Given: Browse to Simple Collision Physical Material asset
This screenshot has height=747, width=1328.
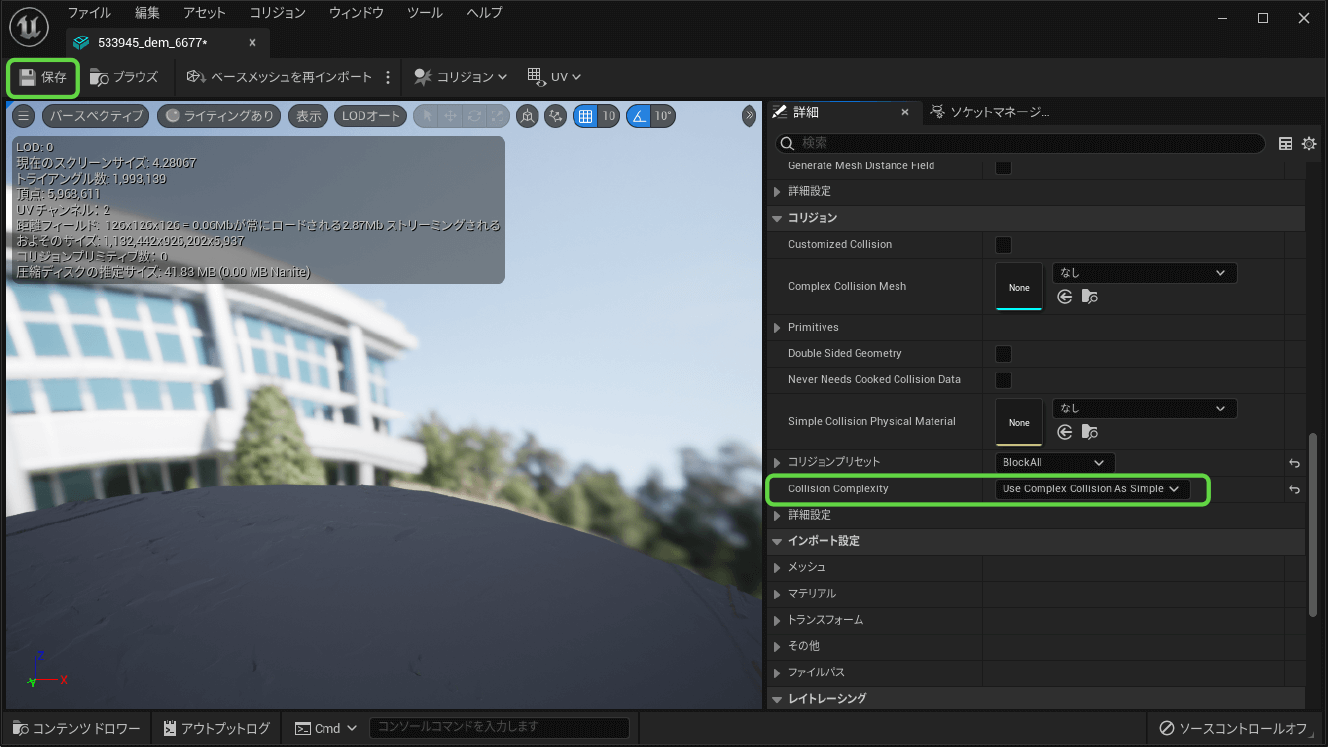Looking at the screenshot, I should (x=1090, y=432).
